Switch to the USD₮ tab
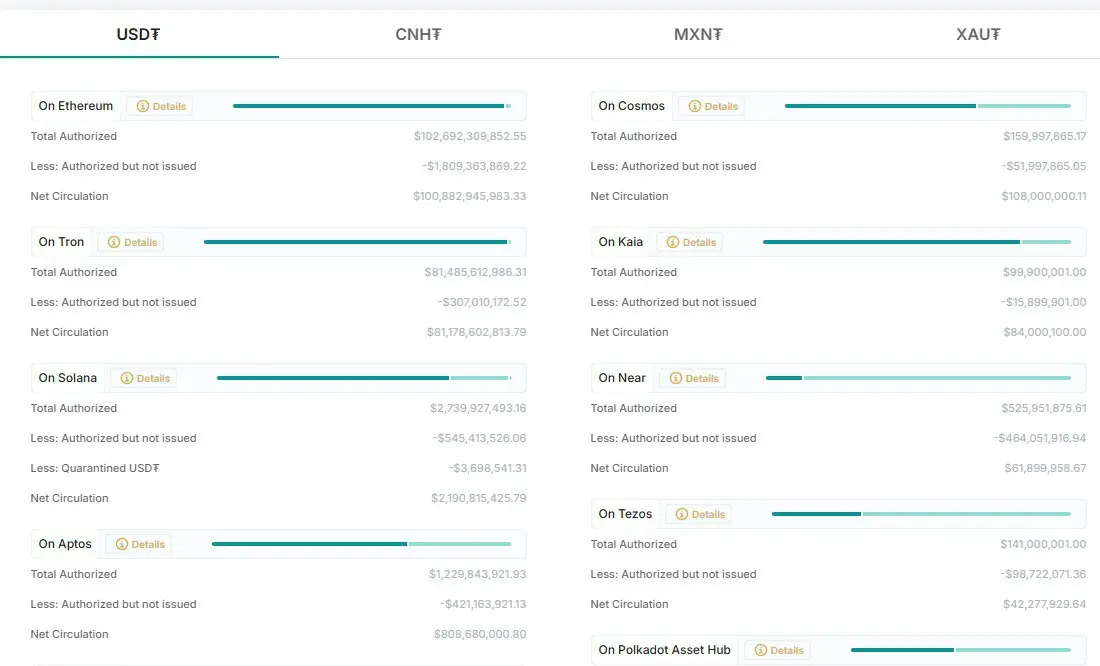 click(138, 34)
